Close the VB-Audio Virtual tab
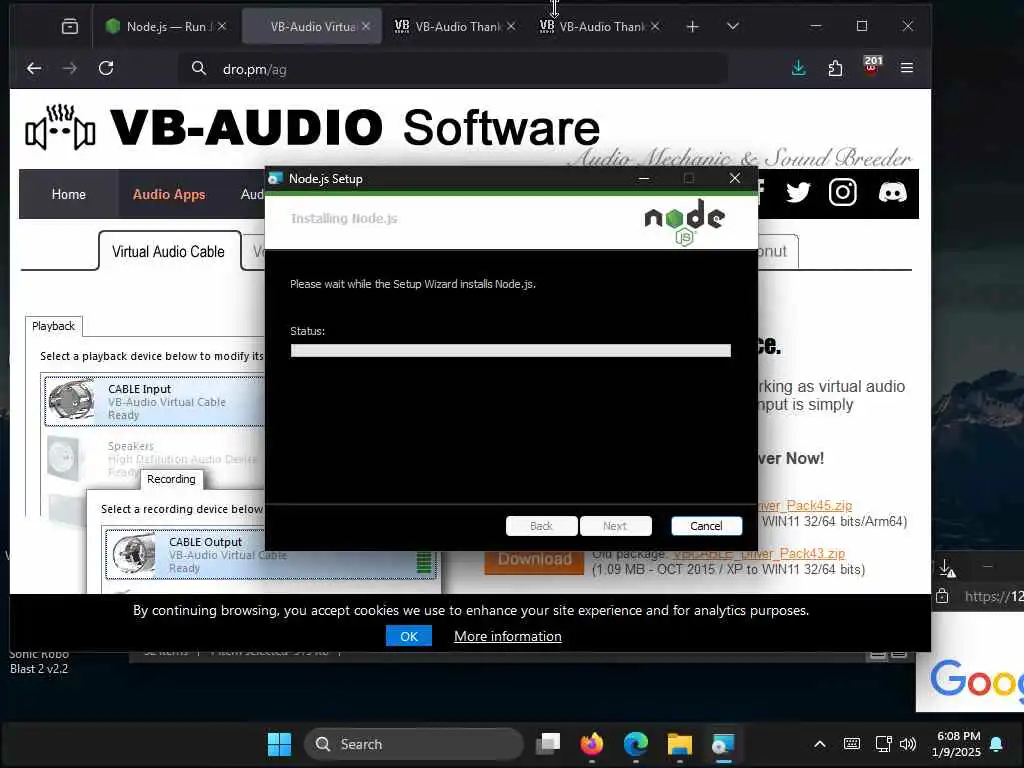 tap(366, 26)
